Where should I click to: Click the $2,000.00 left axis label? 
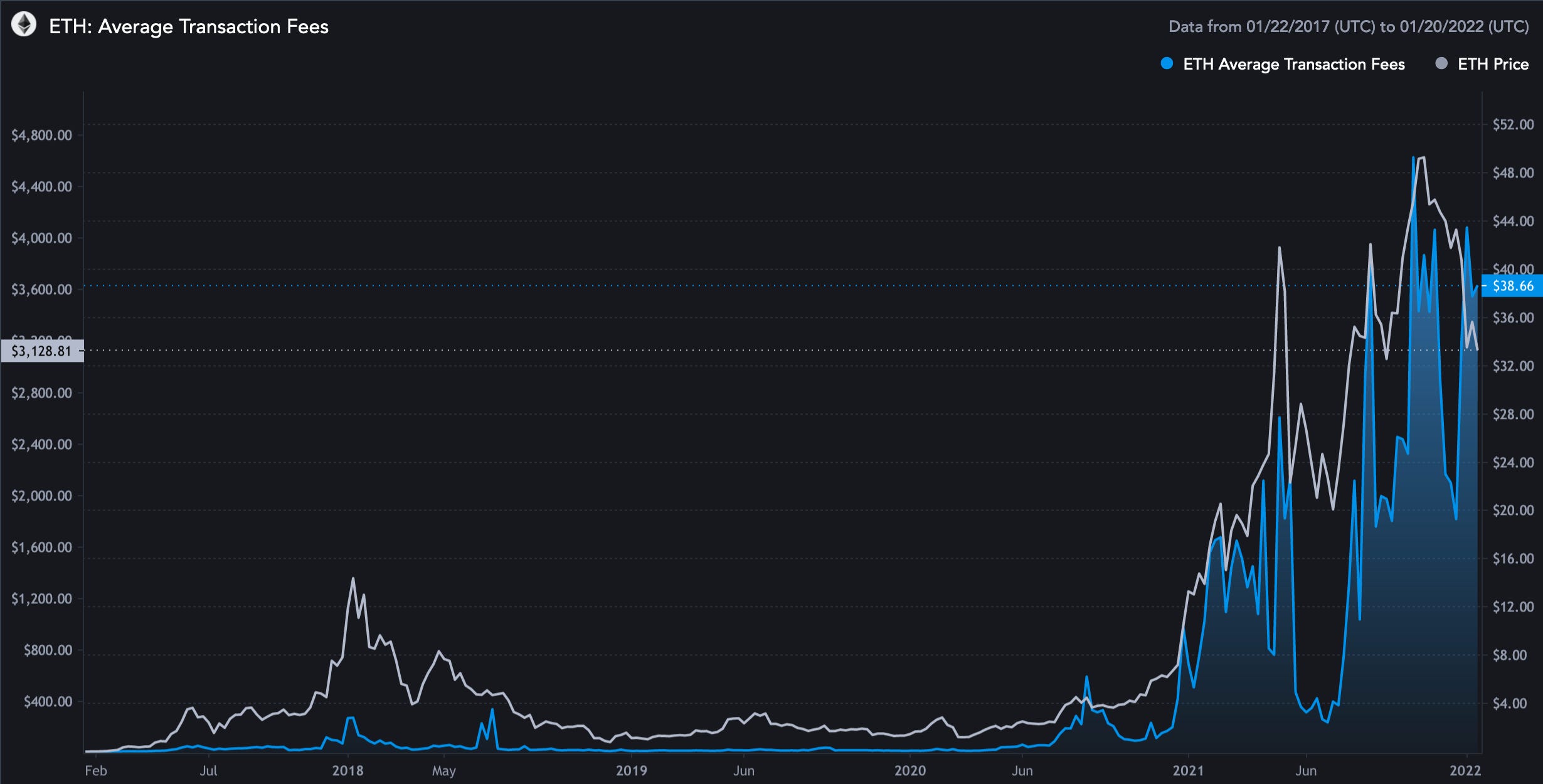pyautogui.click(x=41, y=495)
